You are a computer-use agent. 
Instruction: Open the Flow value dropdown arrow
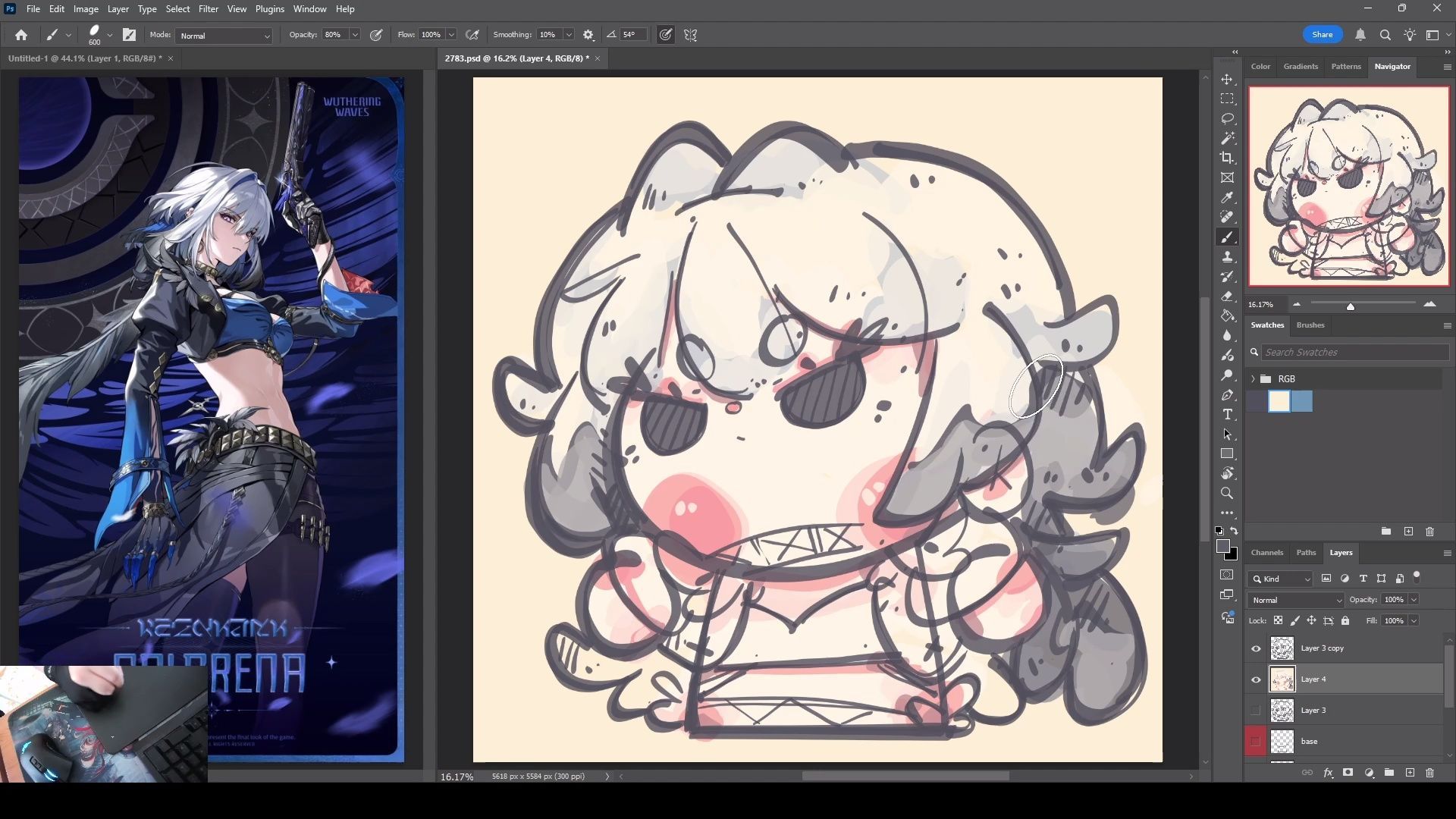[451, 35]
